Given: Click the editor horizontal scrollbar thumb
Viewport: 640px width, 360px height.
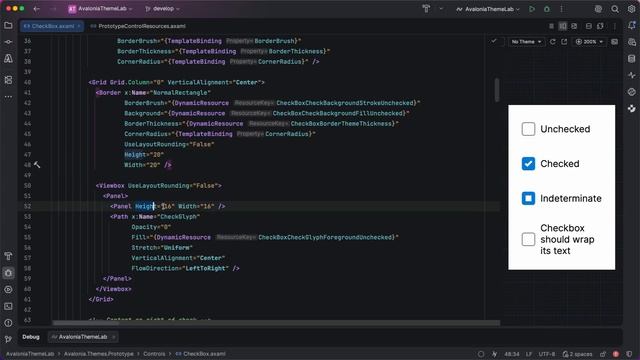Looking at the screenshot, I should [86, 323].
